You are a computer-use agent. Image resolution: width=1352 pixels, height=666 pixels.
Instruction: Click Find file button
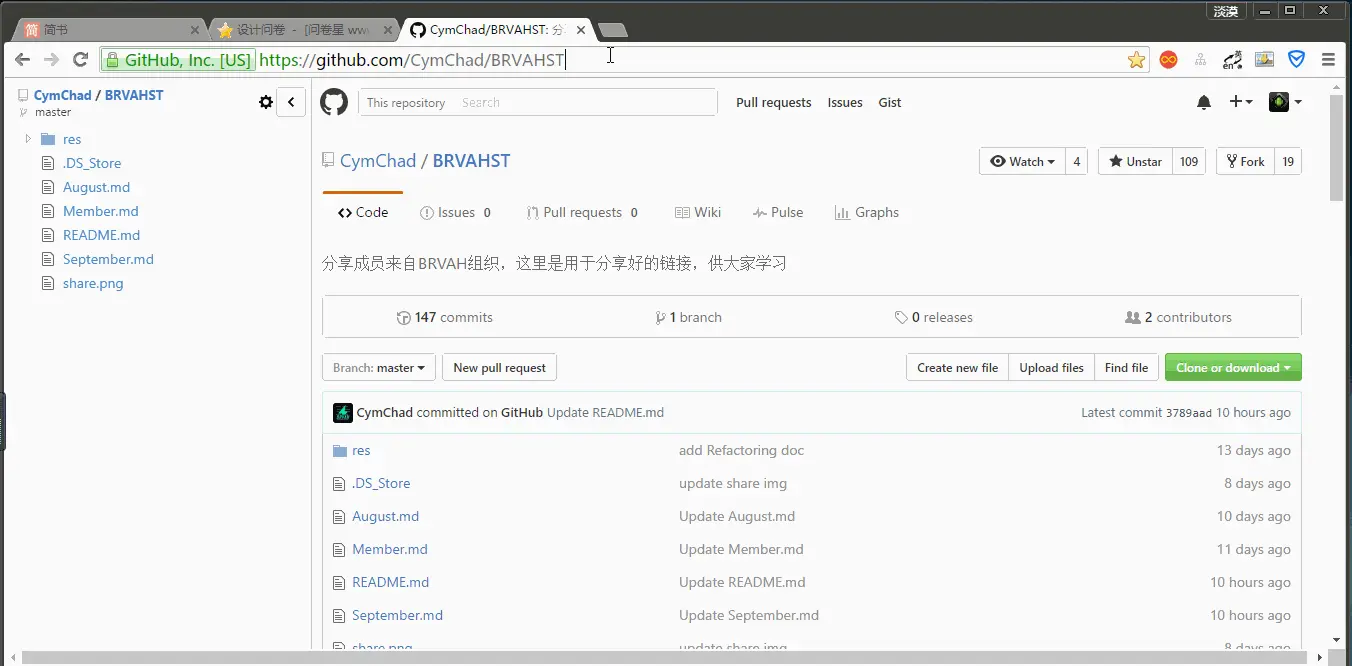point(1126,368)
